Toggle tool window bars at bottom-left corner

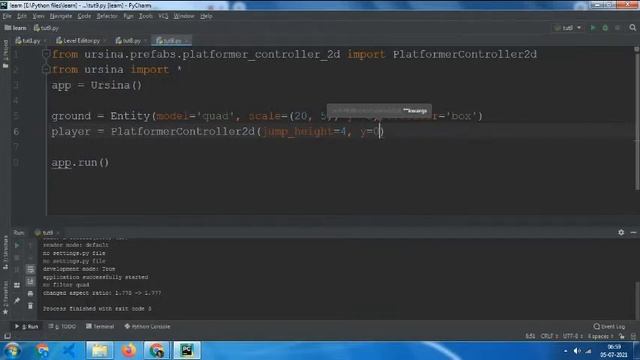[7, 336]
